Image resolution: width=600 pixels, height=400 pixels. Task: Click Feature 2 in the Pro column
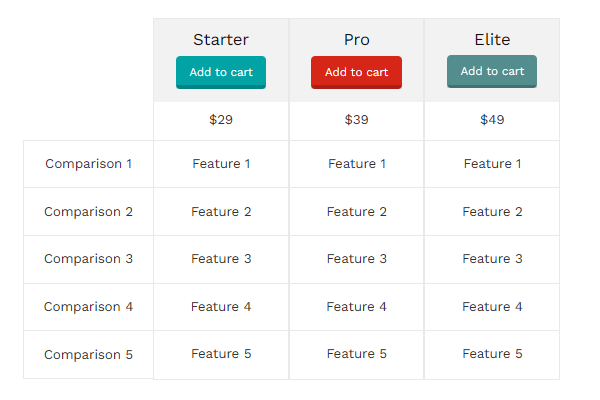(356, 212)
